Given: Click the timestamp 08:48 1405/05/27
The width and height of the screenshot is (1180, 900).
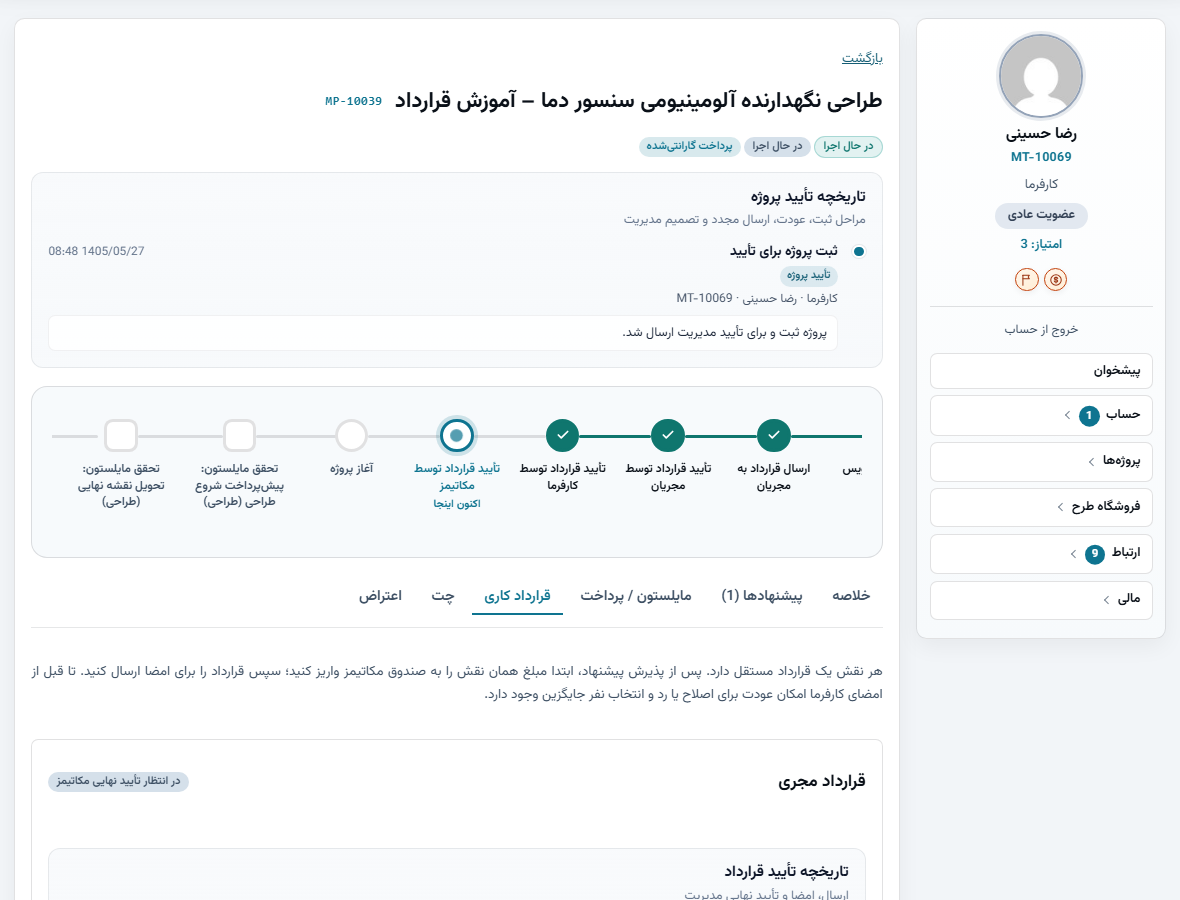Looking at the screenshot, I should pyautogui.click(x=96, y=251).
